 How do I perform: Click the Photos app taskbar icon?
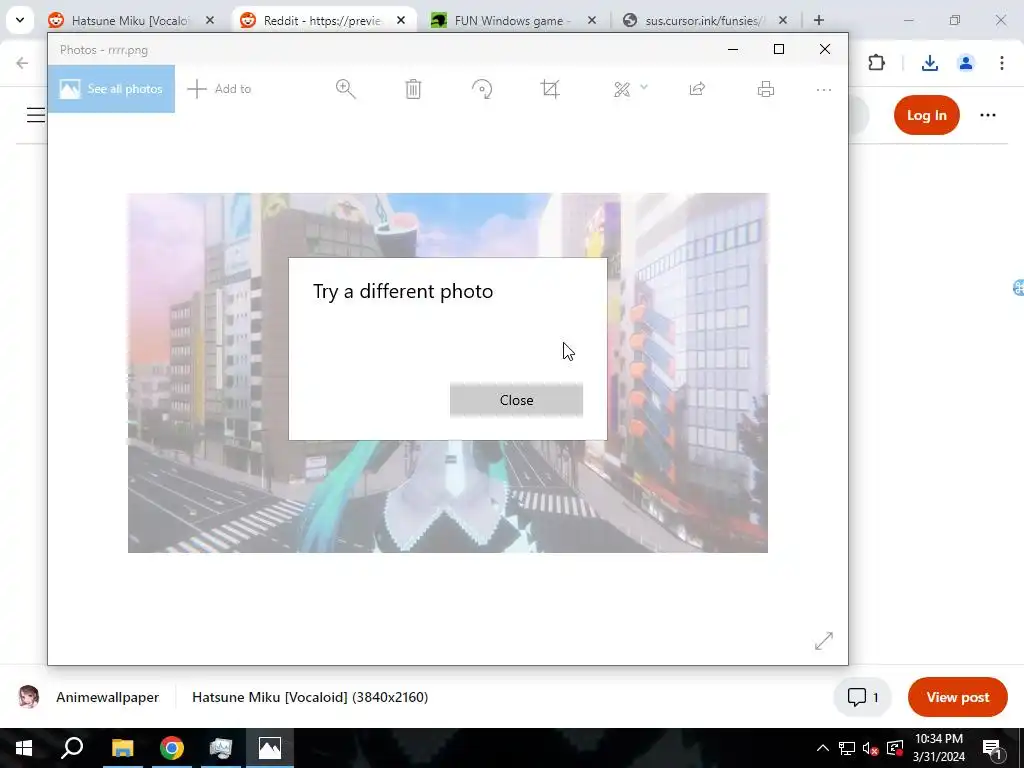click(x=270, y=748)
